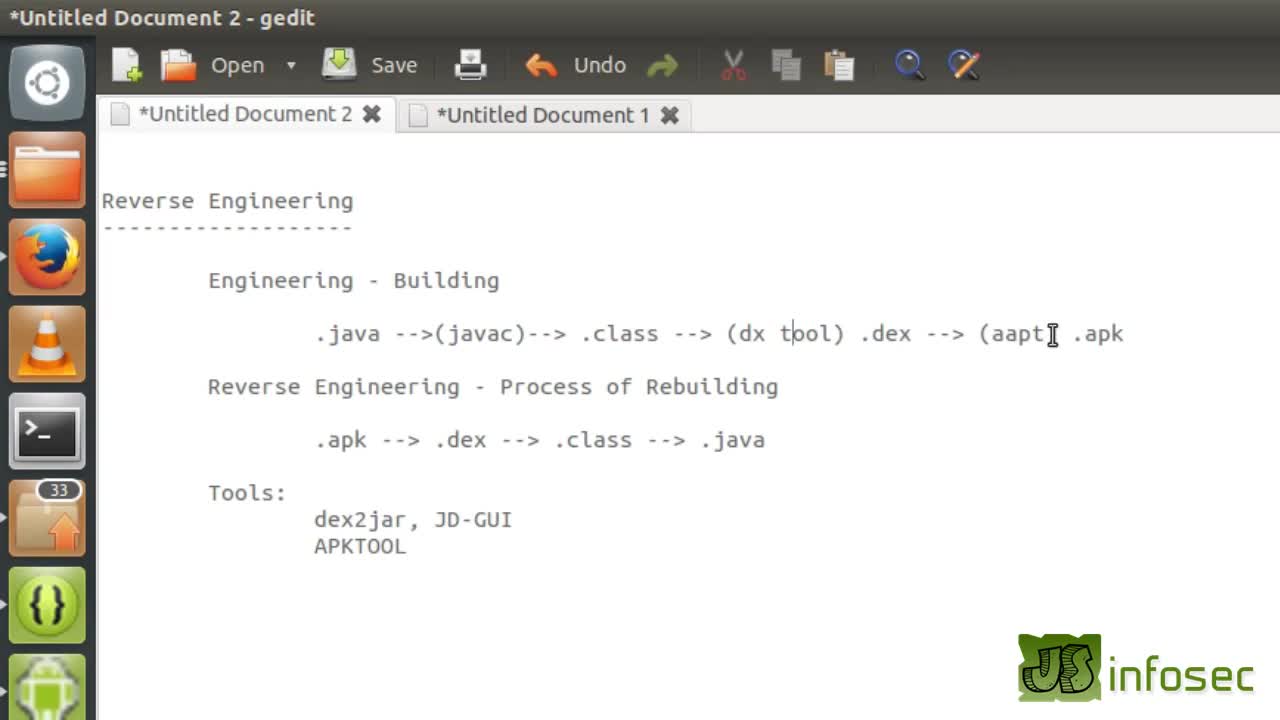1280x720 pixels.
Task: Open Software Updater with 33 badge
Action: coord(47,518)
